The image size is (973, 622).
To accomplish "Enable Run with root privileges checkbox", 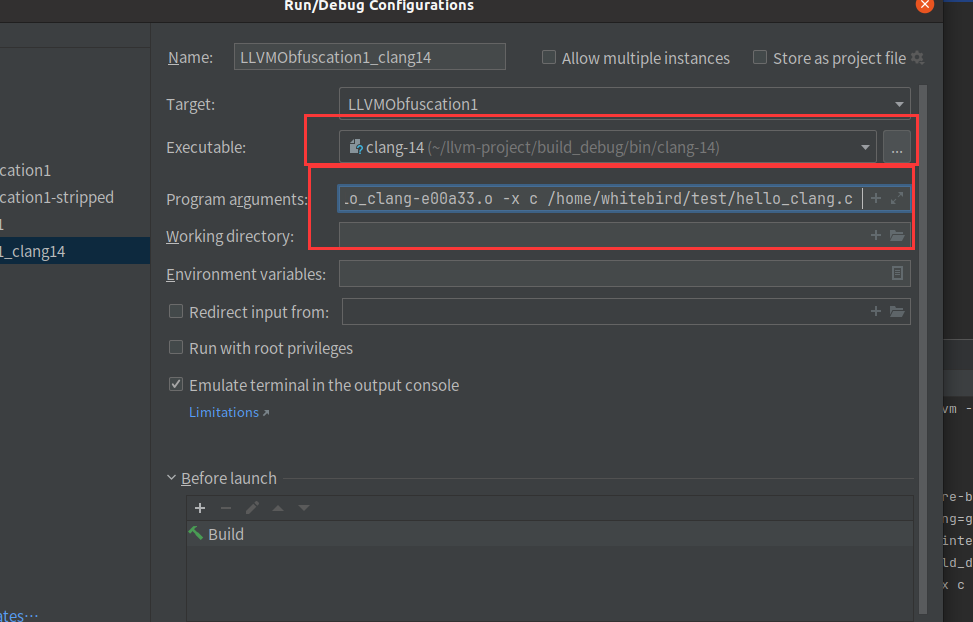I will [176, 347].
